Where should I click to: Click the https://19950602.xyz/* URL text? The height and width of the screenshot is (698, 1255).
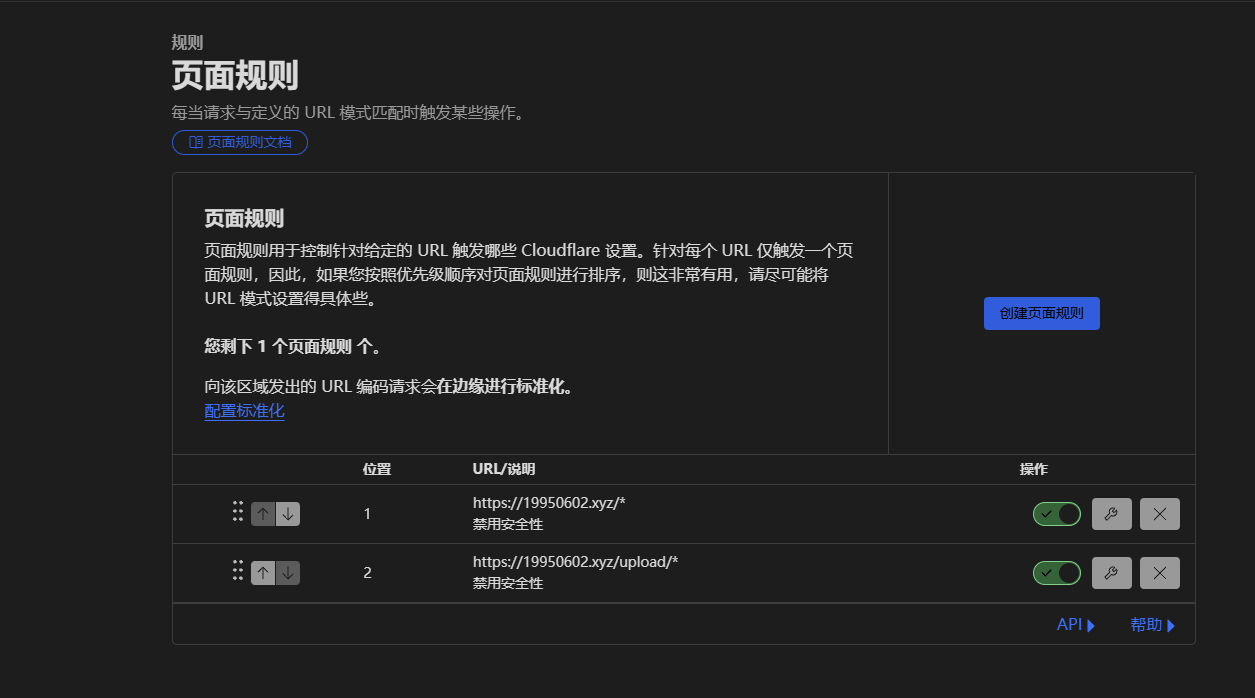click(549, 503)
